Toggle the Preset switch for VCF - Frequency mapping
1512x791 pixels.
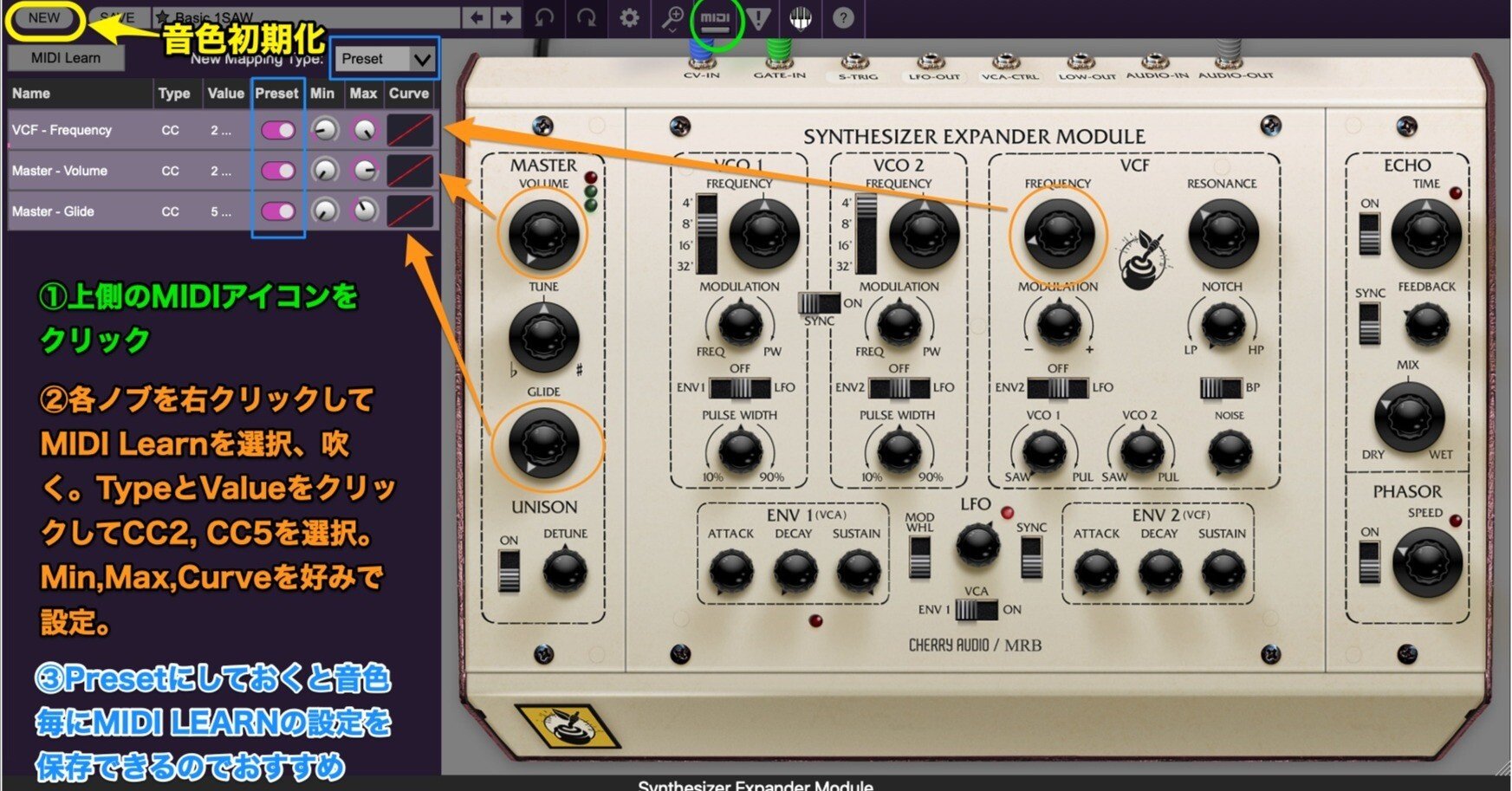coord(277,130)
